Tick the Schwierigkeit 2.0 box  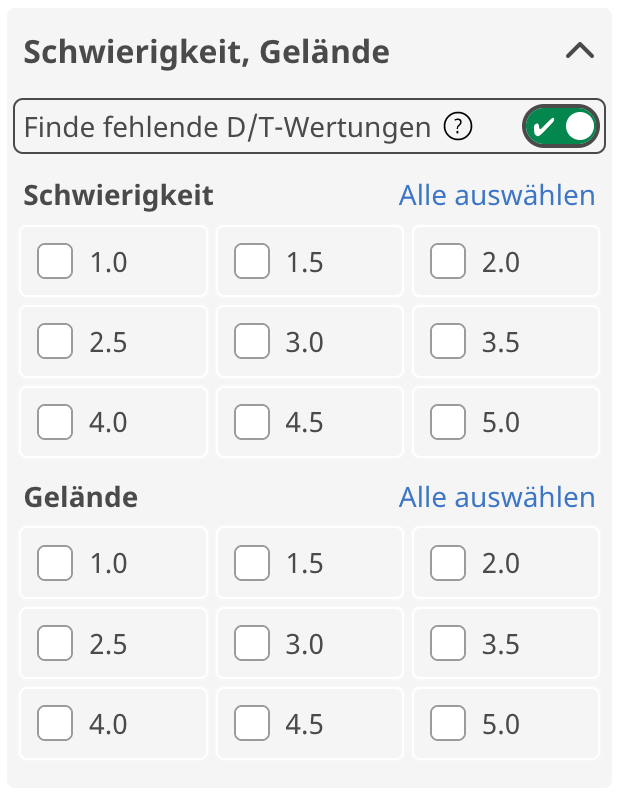pyautogui.click(x=448, y=261)
